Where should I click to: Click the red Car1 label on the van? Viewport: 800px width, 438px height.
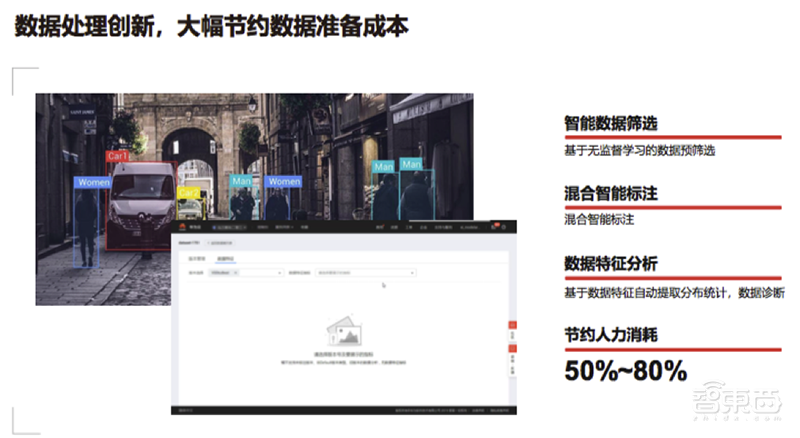pyautogui.click(x=117, y=156)
